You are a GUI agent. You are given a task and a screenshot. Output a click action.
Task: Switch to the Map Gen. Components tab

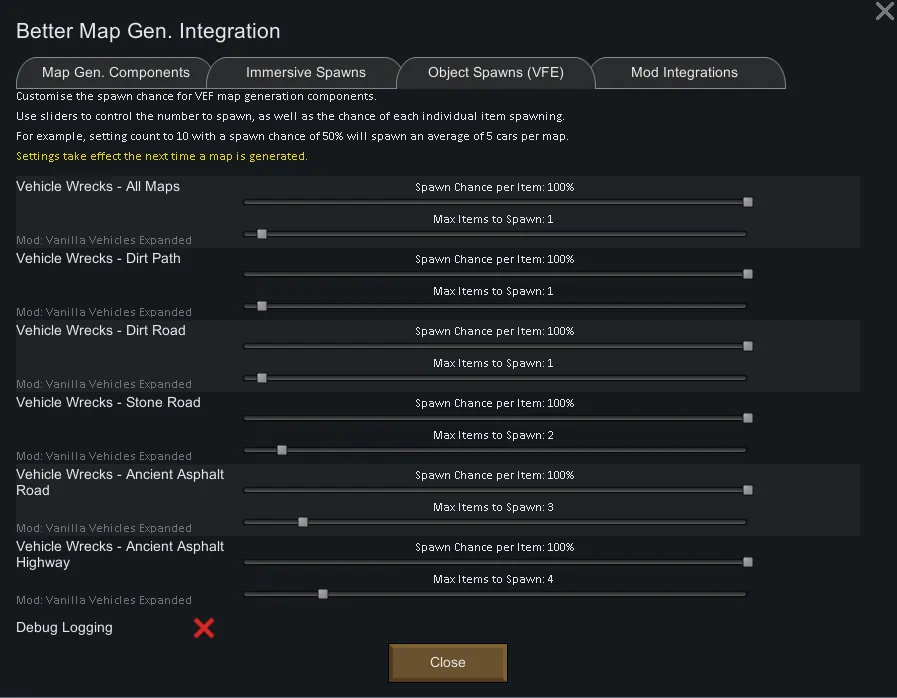click(x=116, y=73)
